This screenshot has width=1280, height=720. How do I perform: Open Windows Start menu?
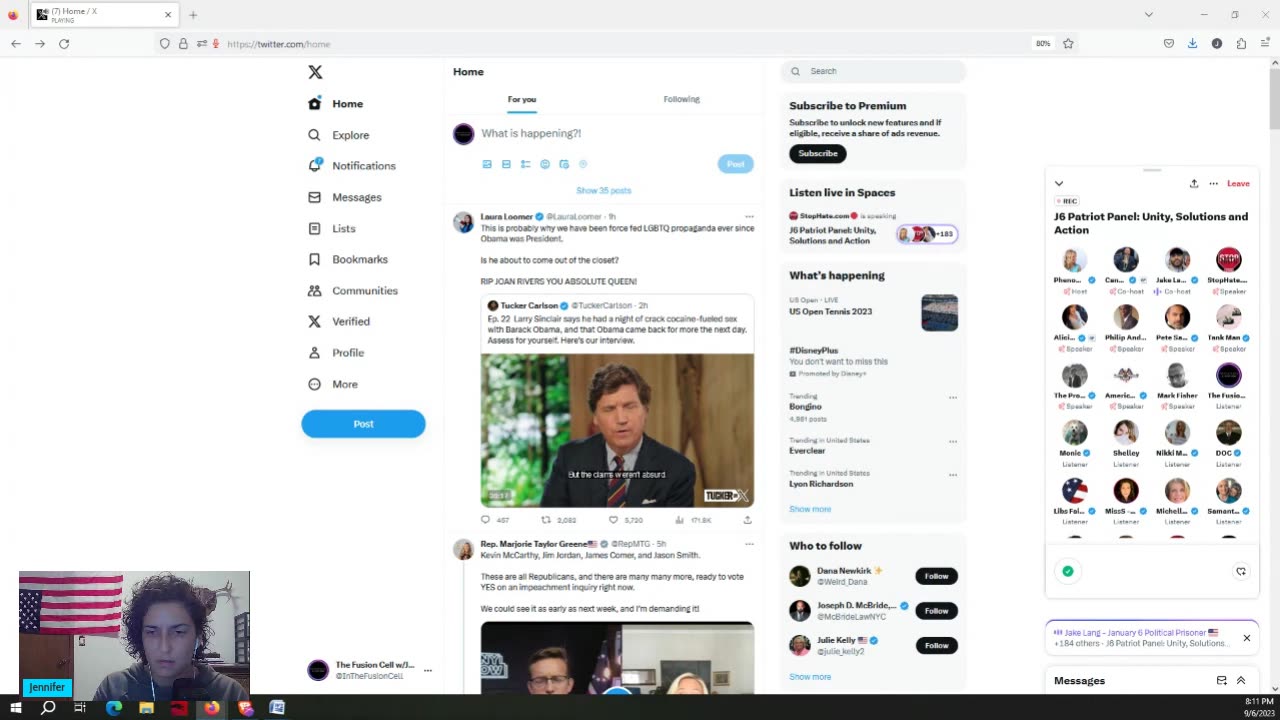pyautogui.click(x=16, y=708)
